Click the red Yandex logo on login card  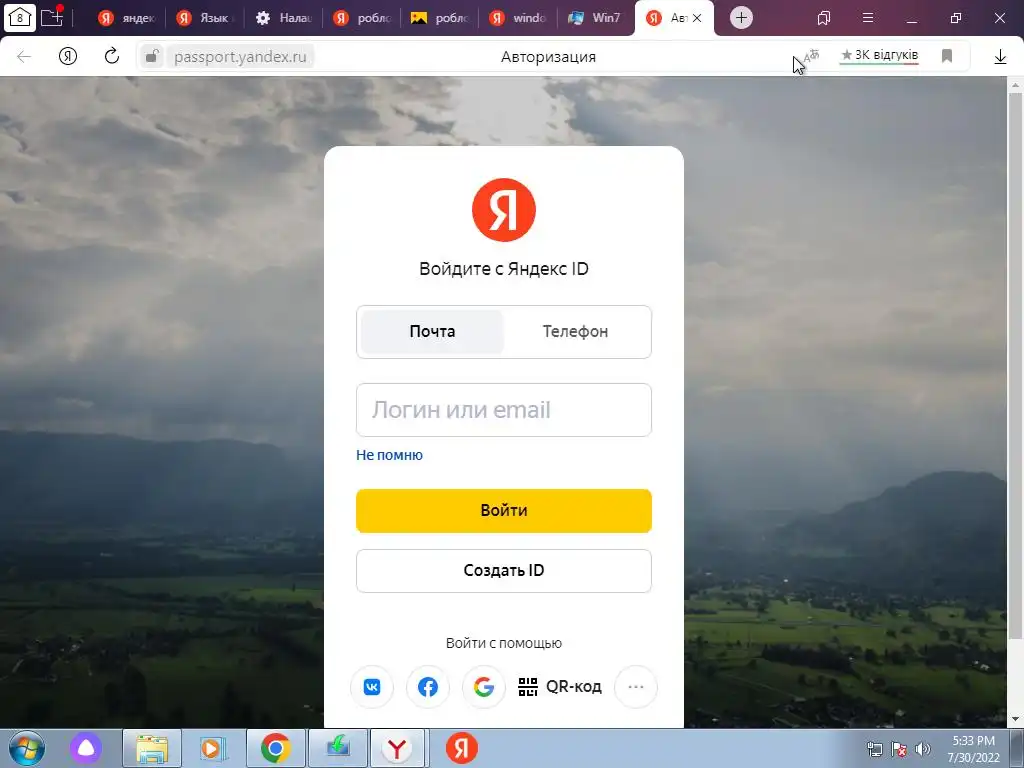coord(504,210)
